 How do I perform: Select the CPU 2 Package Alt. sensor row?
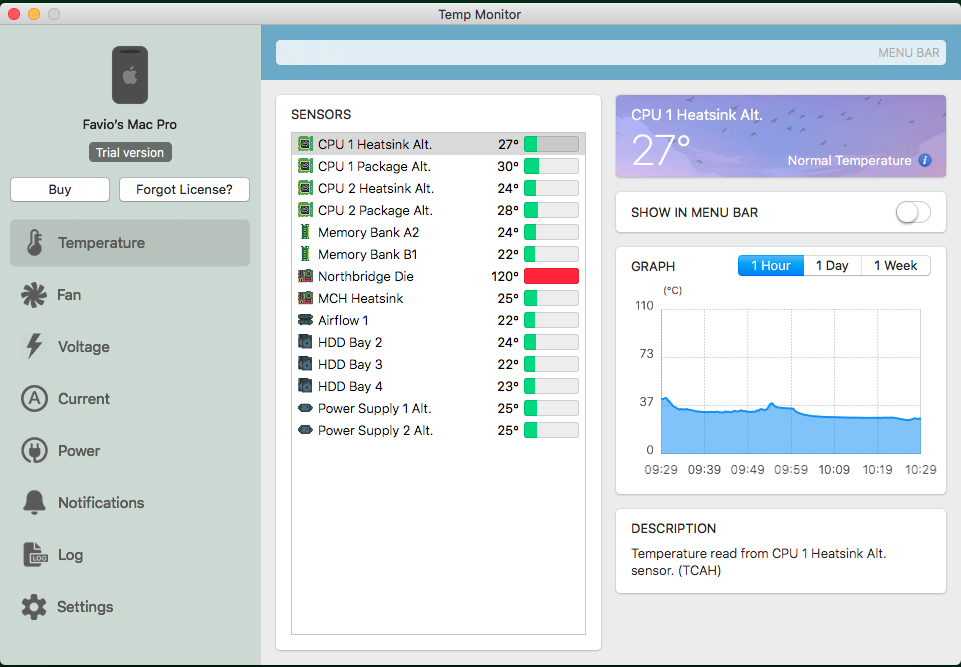click(x=438, y=210)
